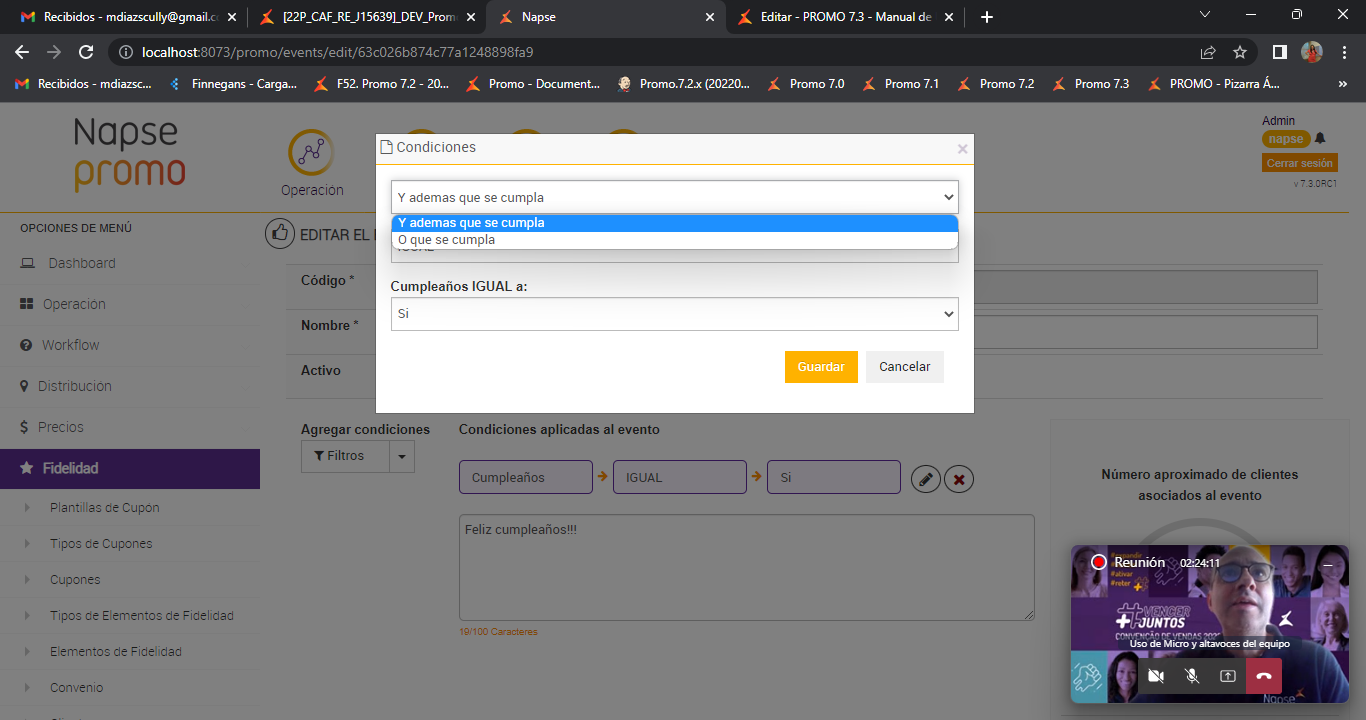Go back to the previous page
This screenshot has width=1366, height=720.
click(22, 52)
